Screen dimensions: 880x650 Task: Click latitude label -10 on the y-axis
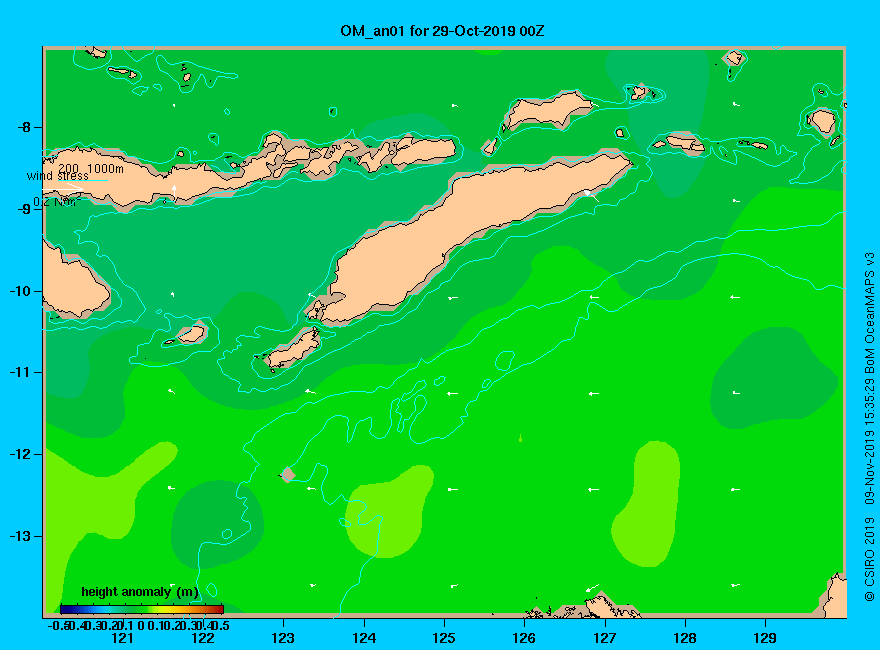(x=19, y=291)
